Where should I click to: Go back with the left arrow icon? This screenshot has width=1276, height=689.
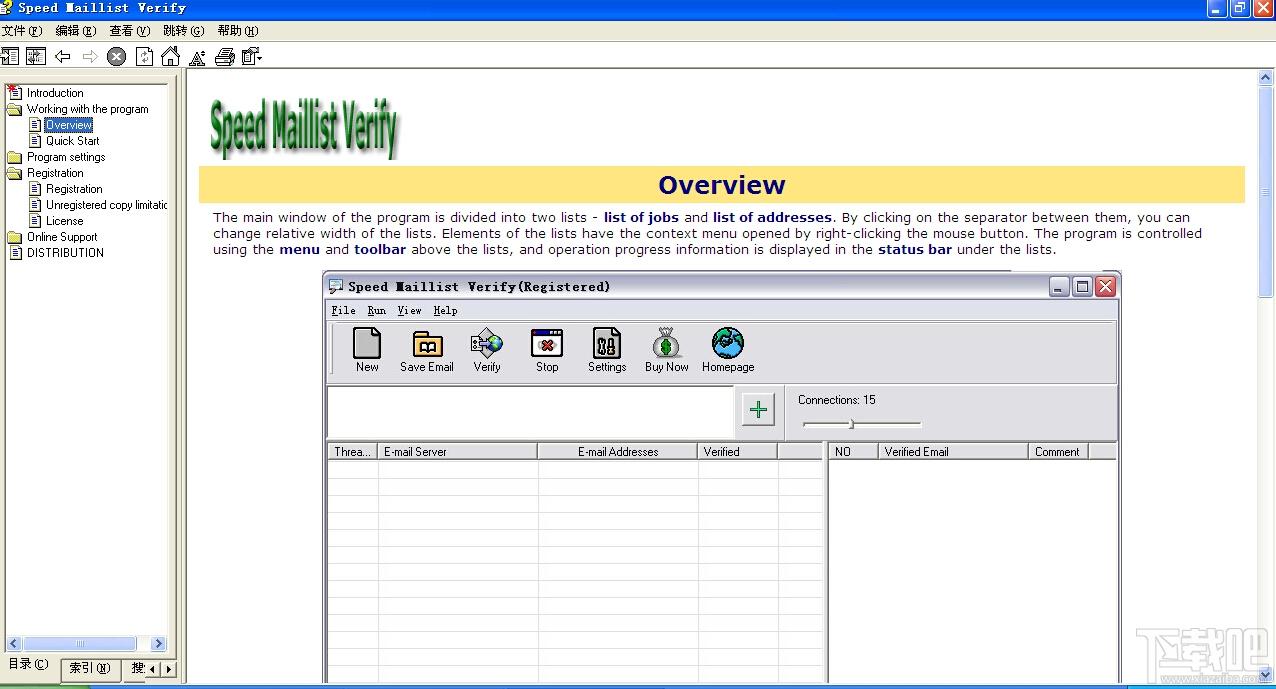tap(63, 56)
